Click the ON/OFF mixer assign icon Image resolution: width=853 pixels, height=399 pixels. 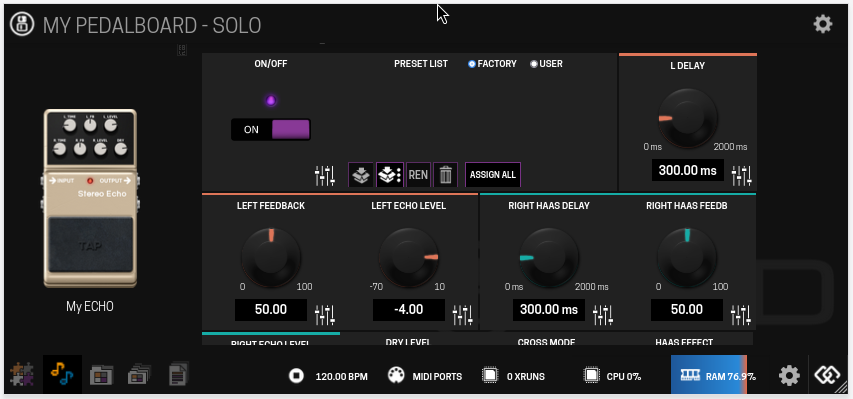(325, 175)
